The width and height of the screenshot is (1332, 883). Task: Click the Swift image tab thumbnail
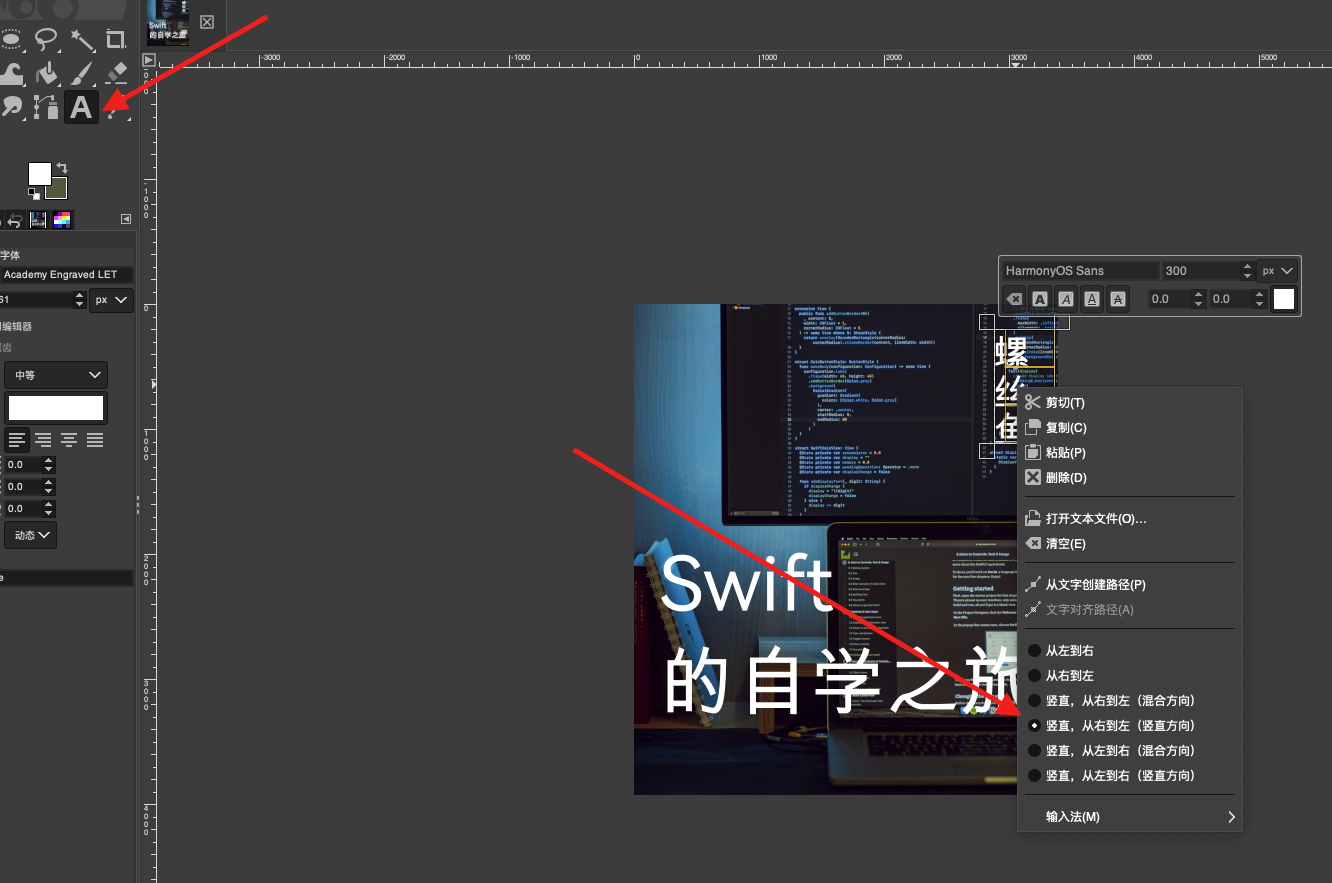[x=168, y=23]
